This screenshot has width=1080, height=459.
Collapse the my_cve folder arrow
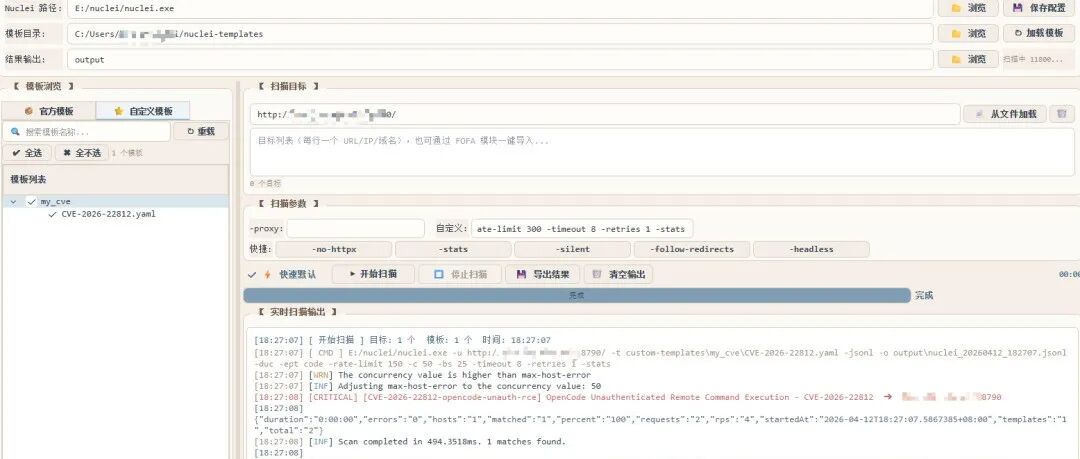coord(13,202)
